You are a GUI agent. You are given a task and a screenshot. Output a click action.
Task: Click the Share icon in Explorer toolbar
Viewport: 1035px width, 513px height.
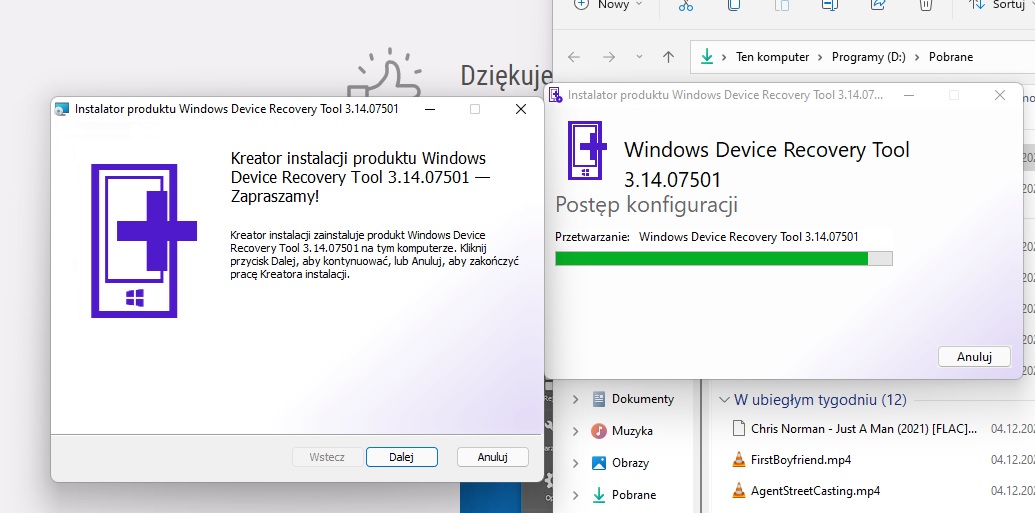coord(878,5)
